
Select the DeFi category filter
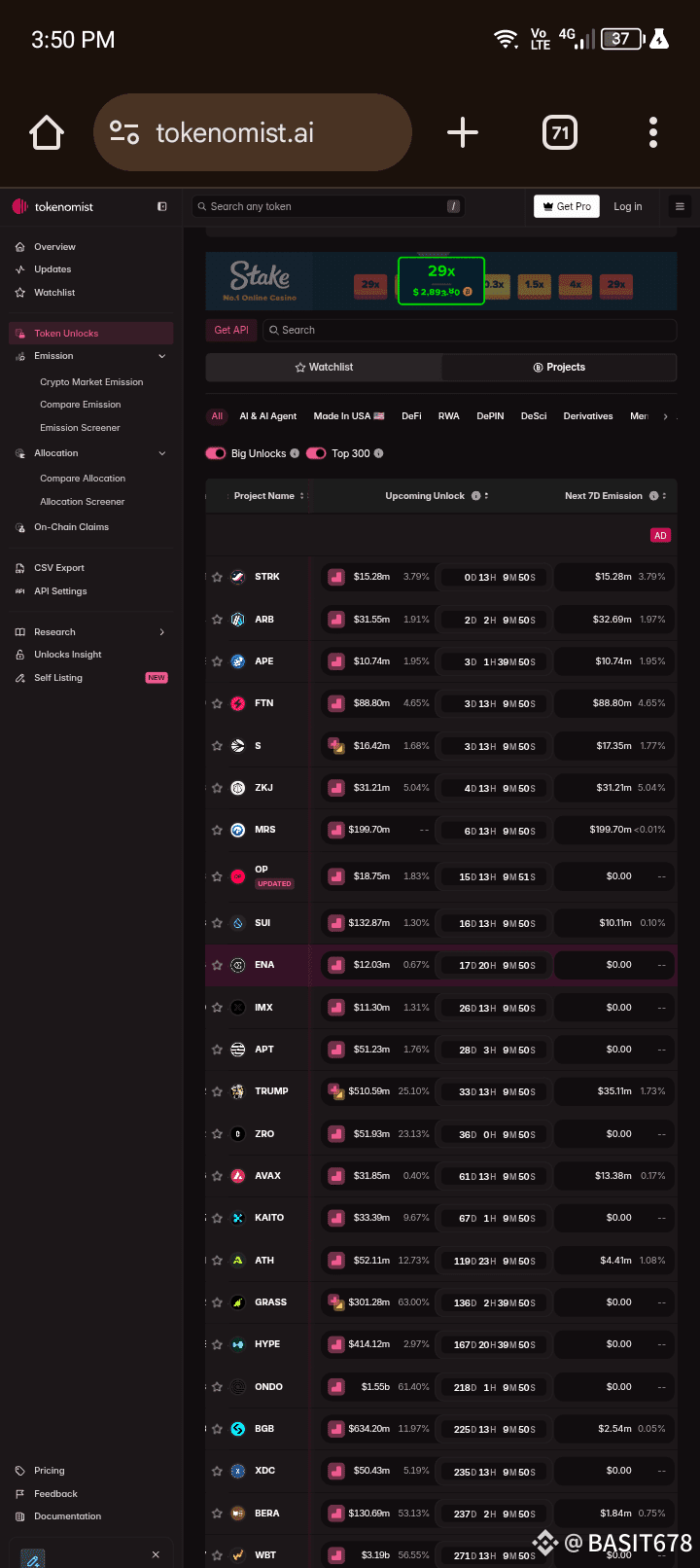tap(411, 416)
